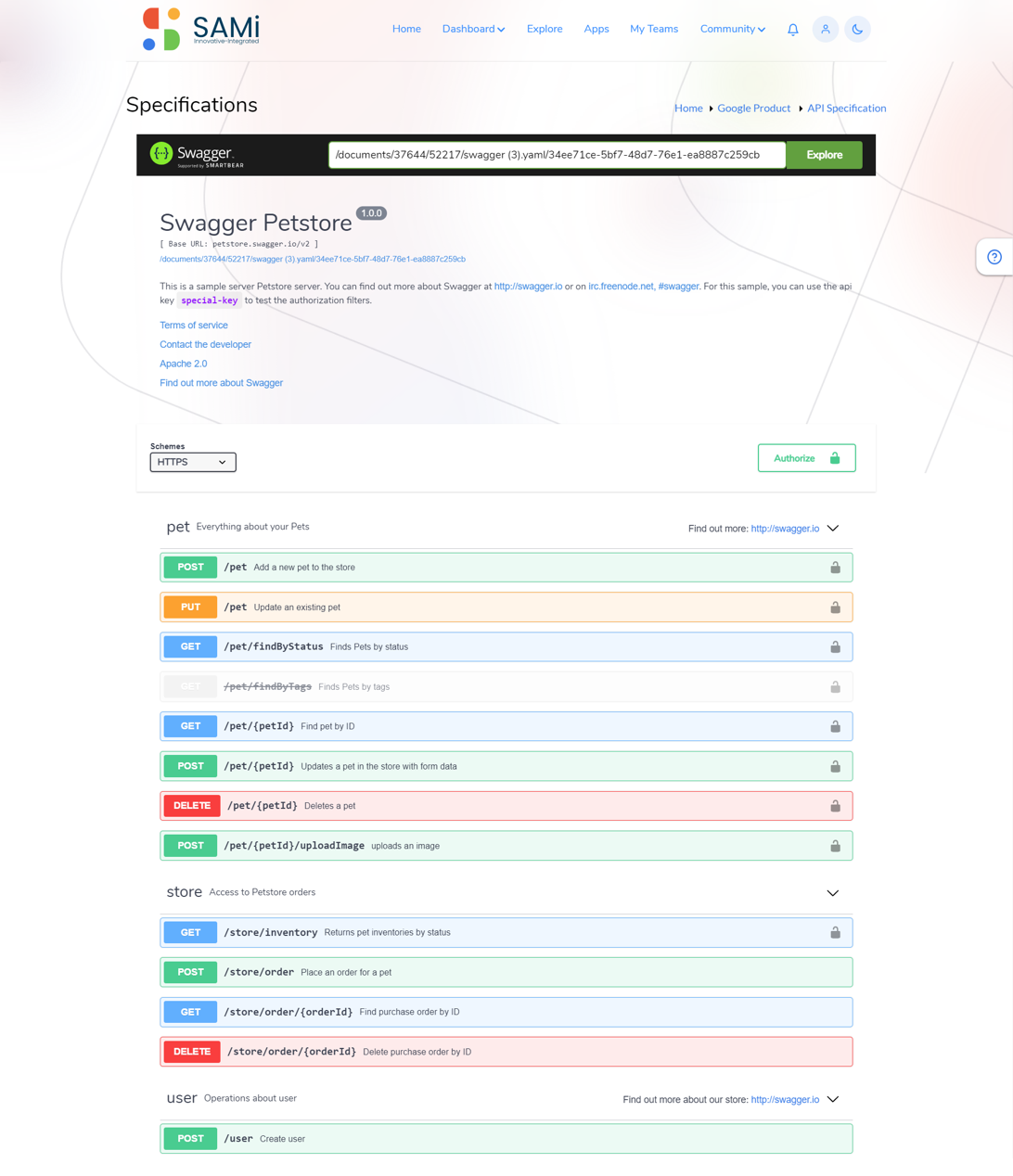Expand deprecated GET /pet/findByTags operation
The height and width of the screenshot is (1176, 1013).
506,687
